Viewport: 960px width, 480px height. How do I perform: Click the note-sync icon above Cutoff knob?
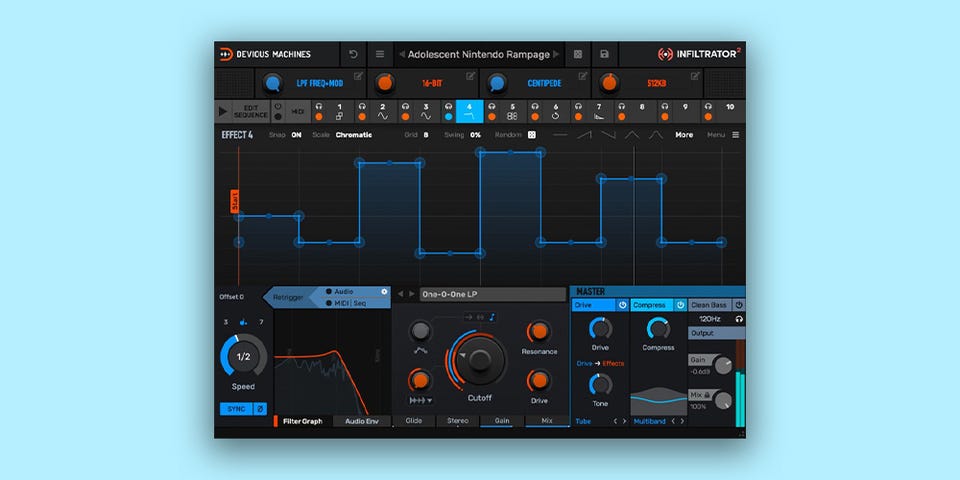[x=492, y=317]
